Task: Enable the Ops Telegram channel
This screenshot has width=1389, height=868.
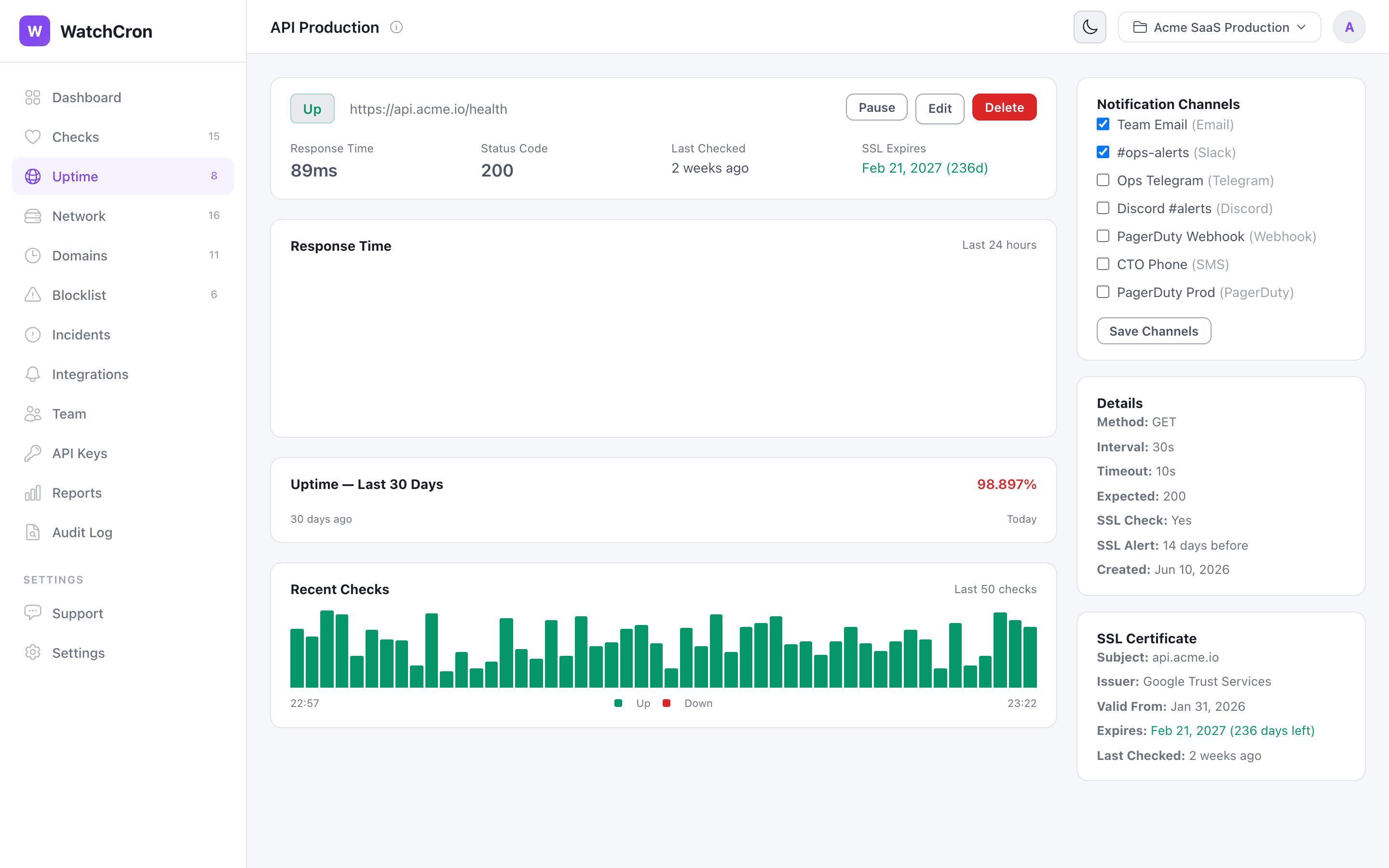Action: pos(1103,180)
